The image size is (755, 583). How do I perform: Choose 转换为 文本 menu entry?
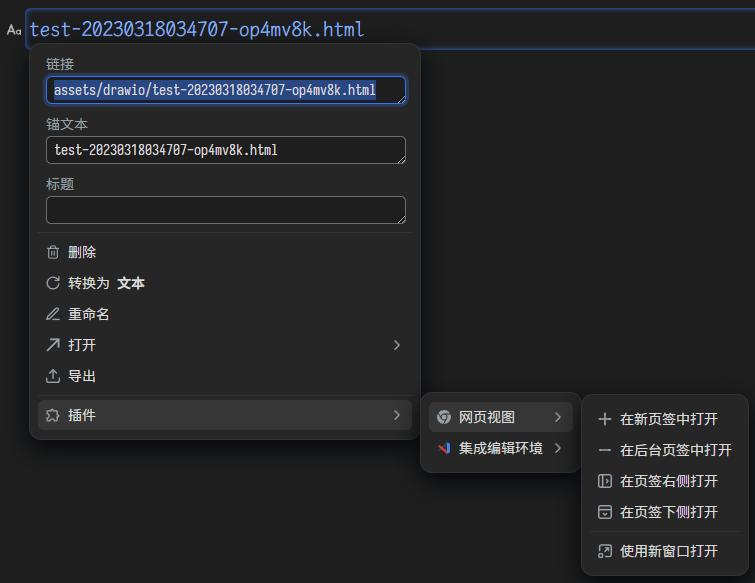pos(225,283)
